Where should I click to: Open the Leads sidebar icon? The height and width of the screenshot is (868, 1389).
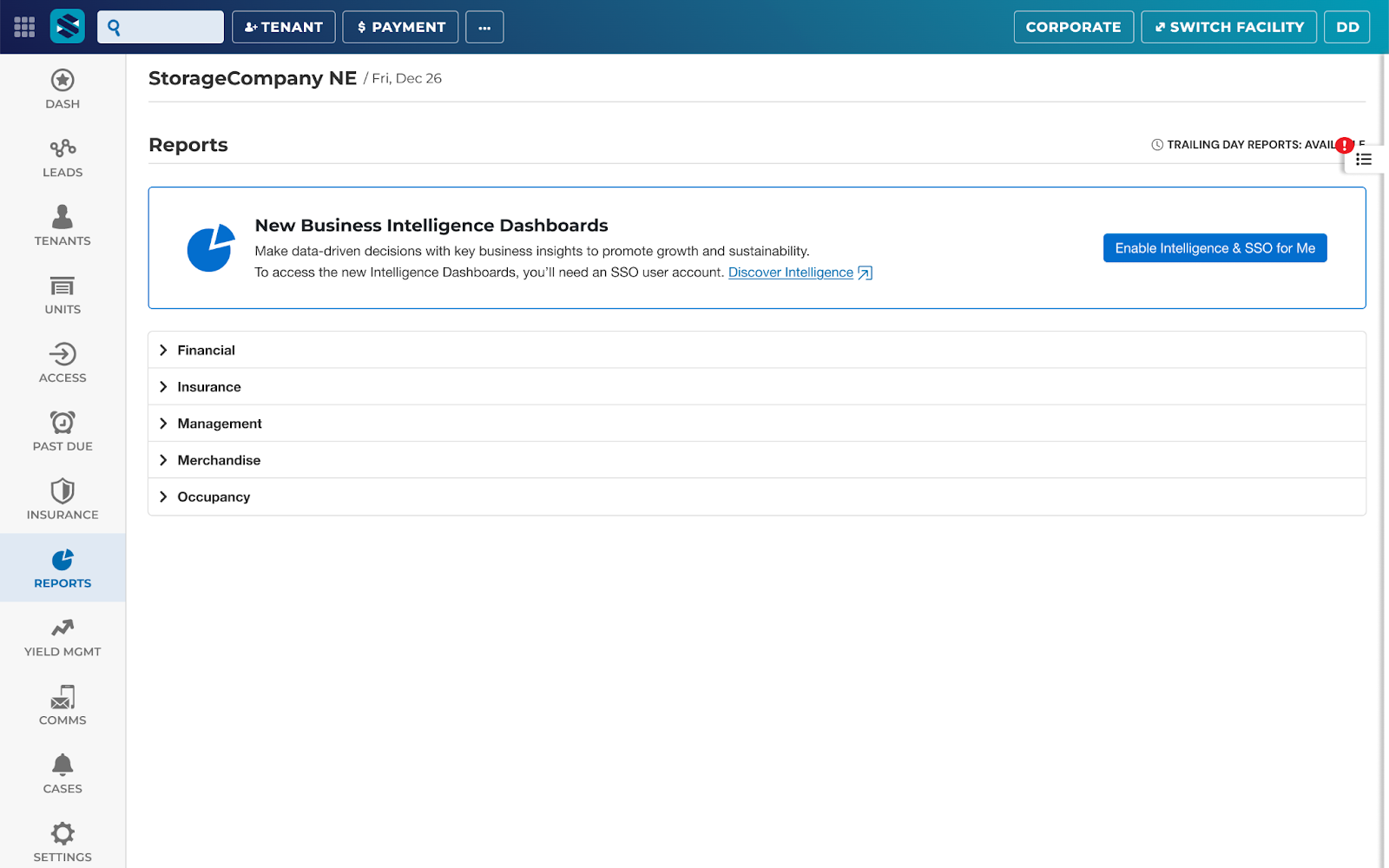[x=63, y=149]
